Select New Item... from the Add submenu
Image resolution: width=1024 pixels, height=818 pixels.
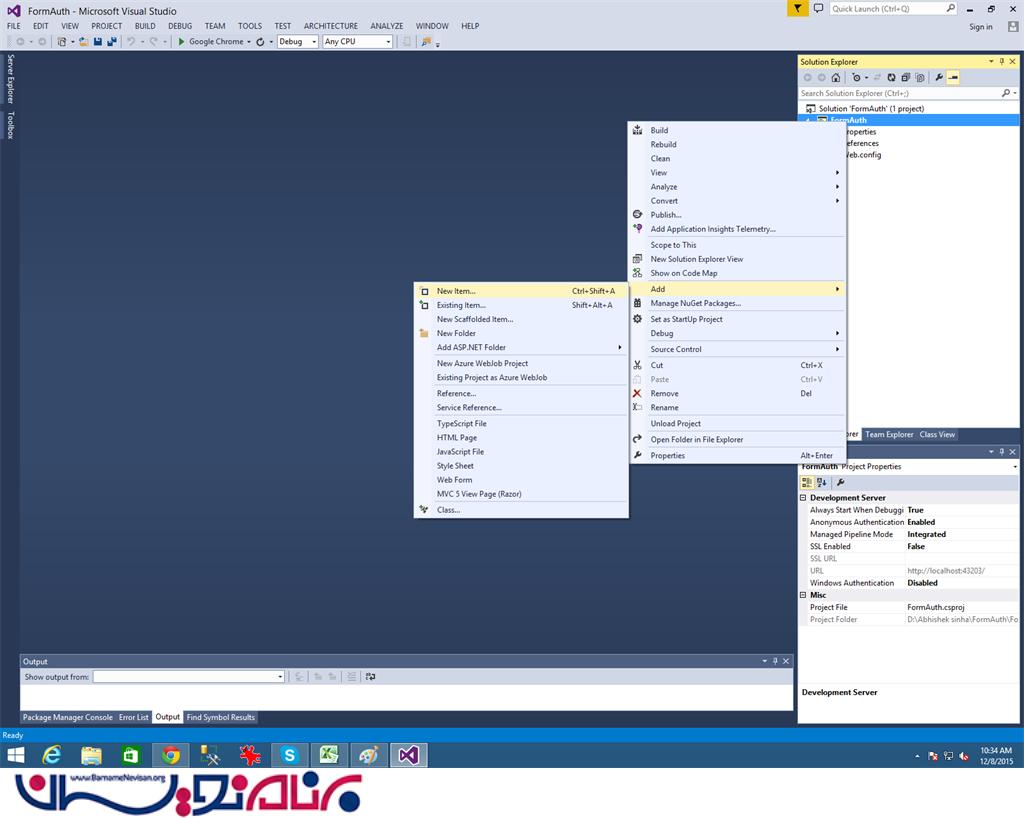[521, 291]
